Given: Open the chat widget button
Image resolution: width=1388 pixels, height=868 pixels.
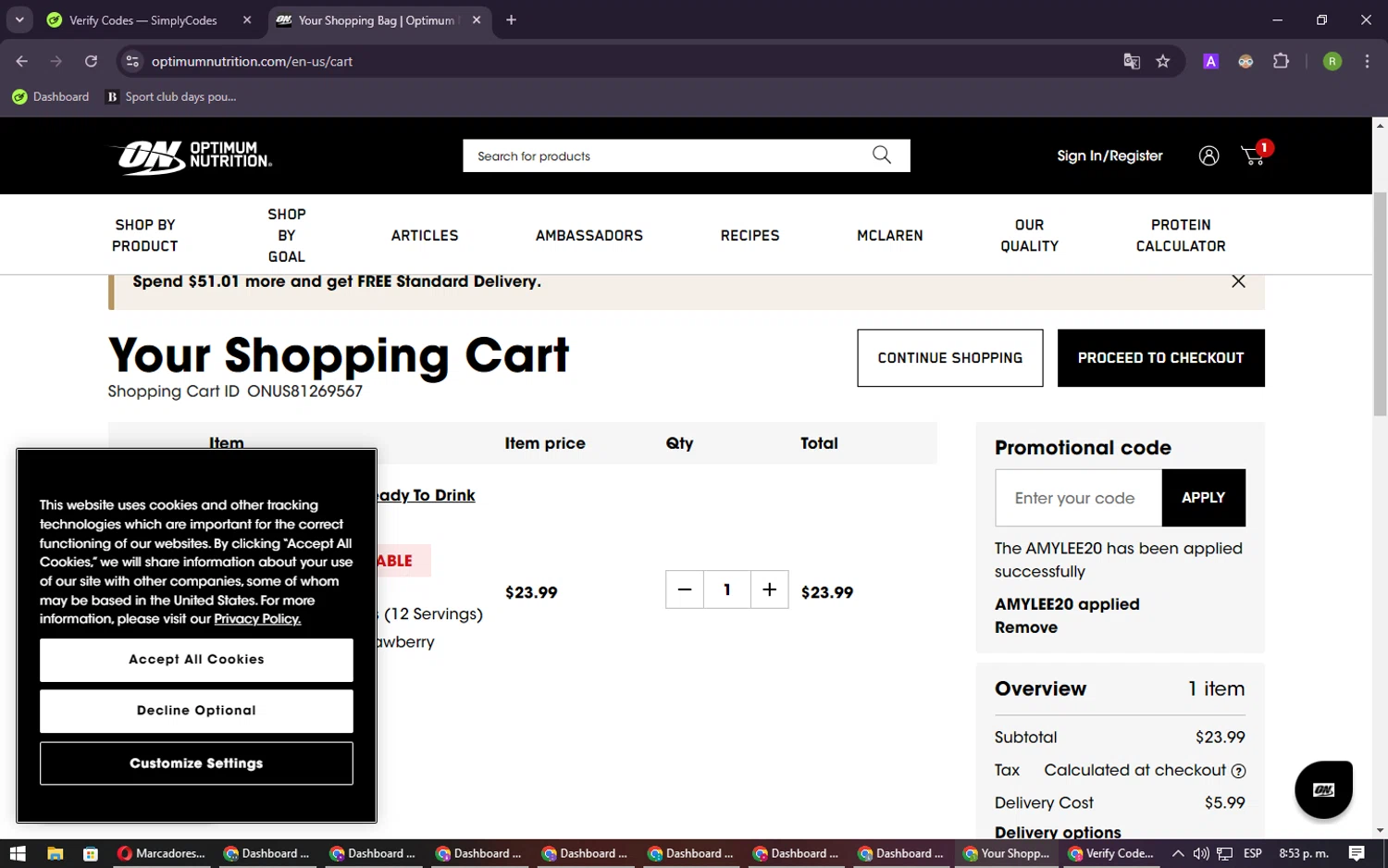Looking at the screenshot, I should pyautogui.click(x=1323, y=789).
